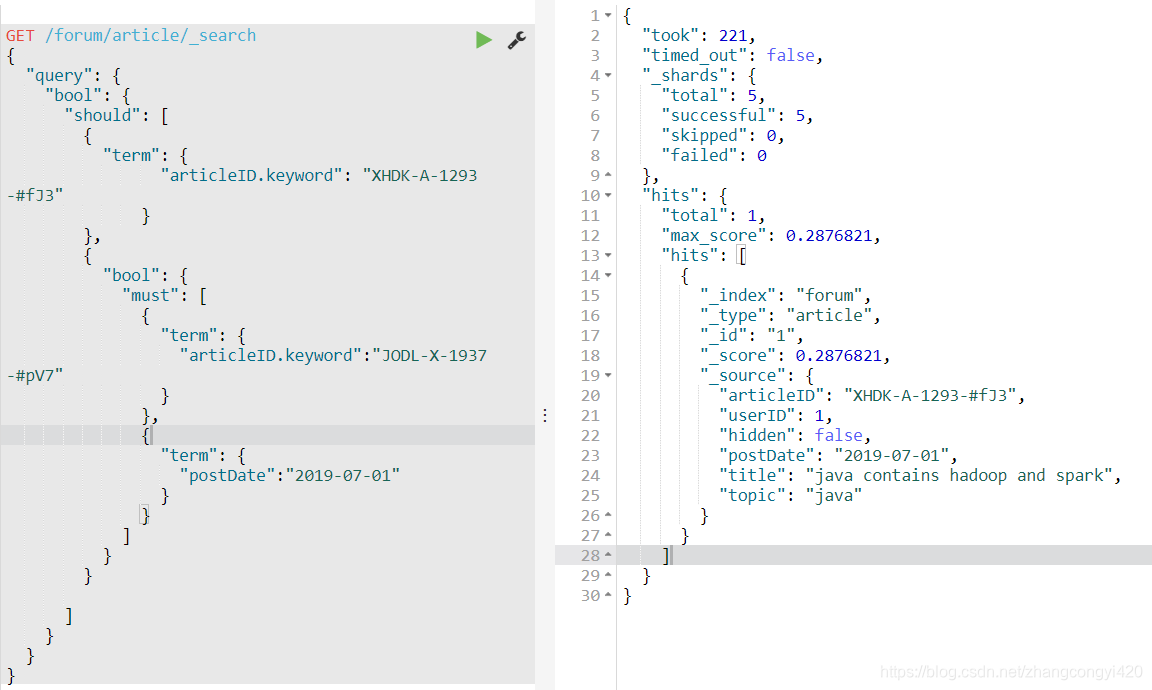Click the fold marker at line 26
Image resolution: width=1152 pixels, height=690 pixels.
606,515
